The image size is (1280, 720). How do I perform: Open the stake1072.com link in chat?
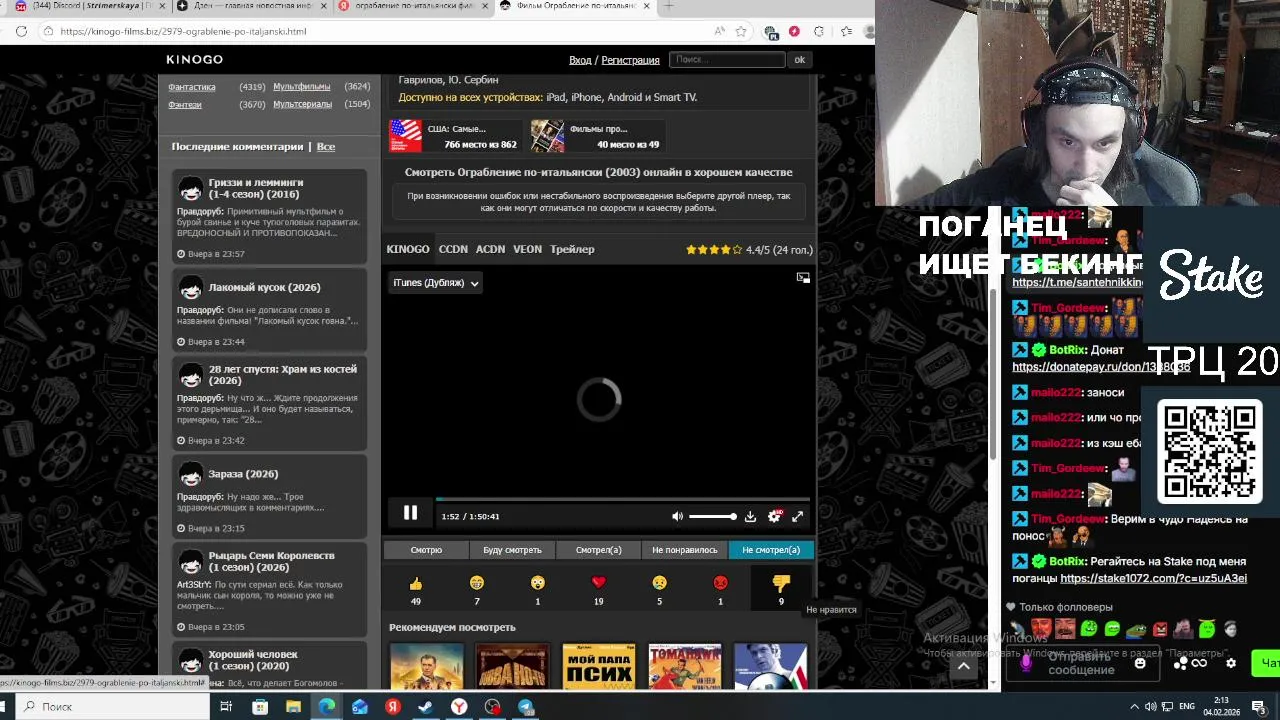pyautogui.click(x=1153, y=578)
